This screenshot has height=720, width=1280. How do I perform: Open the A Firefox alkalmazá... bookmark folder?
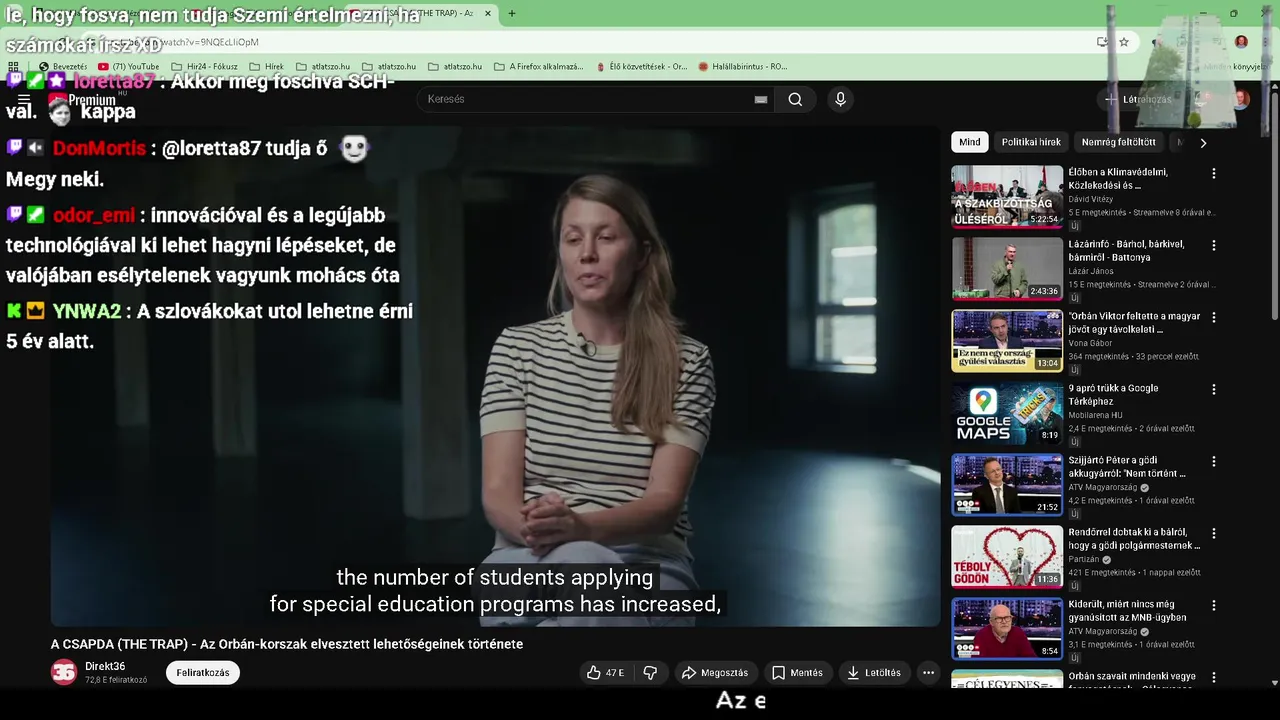click(x=539, y=67)
